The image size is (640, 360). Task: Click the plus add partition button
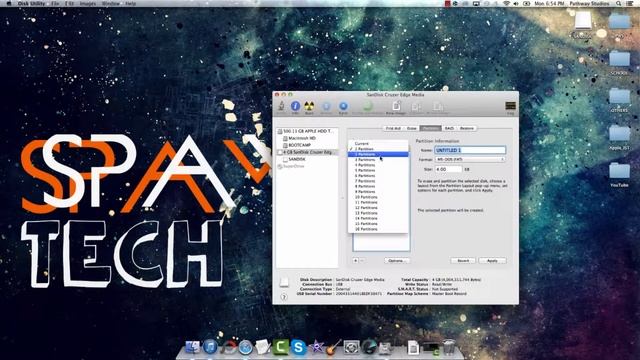click(356, 260)
